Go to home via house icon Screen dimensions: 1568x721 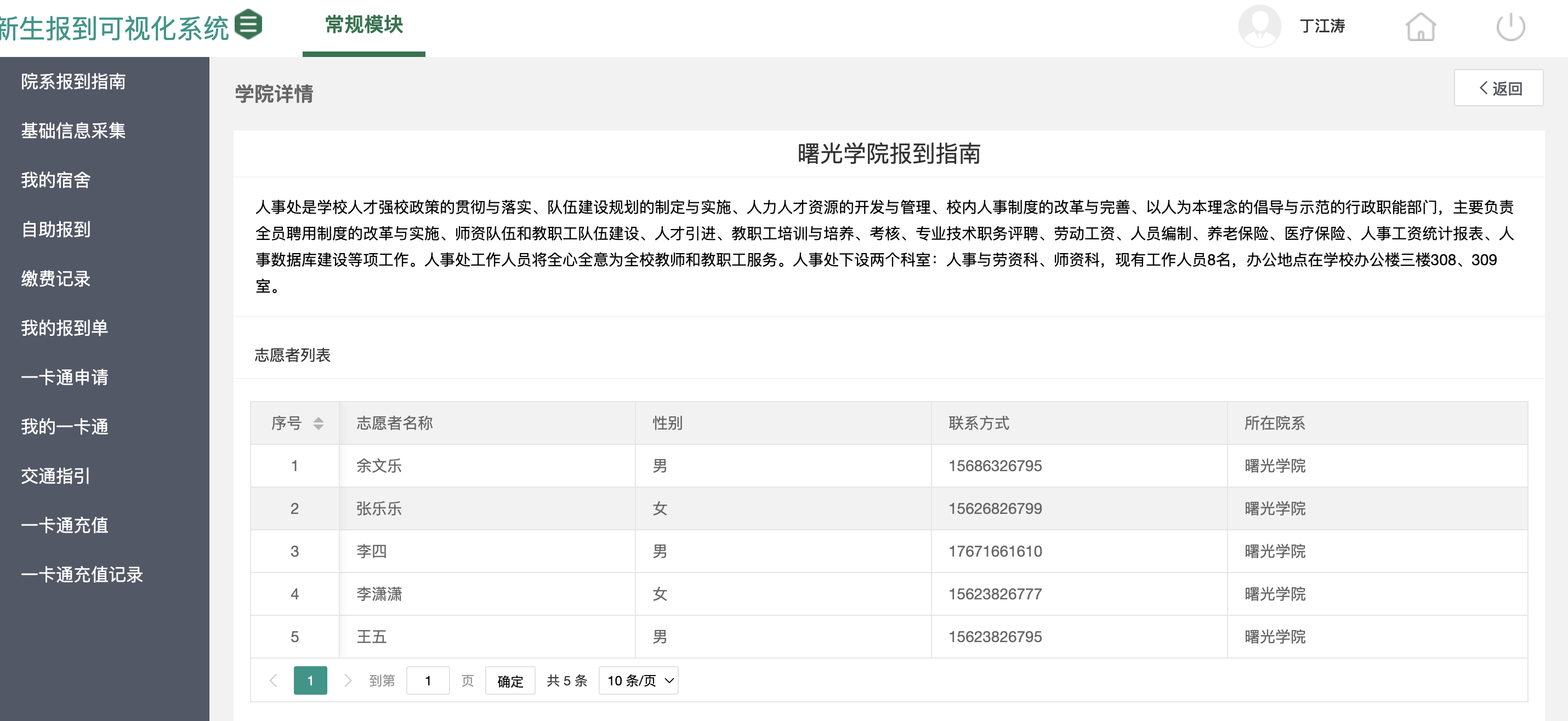[1420, 27]
